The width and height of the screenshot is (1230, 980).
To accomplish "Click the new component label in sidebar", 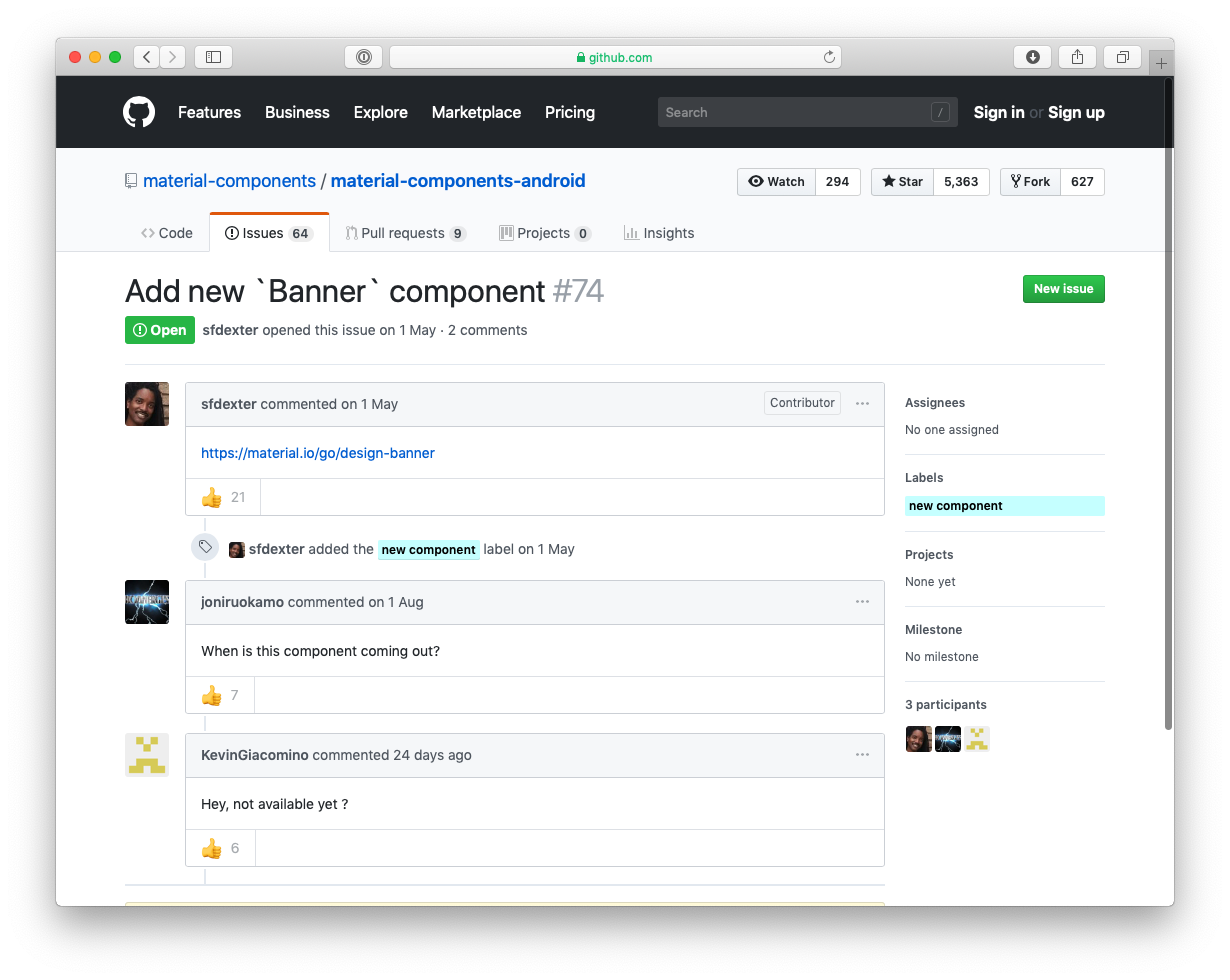I will [x=1005, y=506].
